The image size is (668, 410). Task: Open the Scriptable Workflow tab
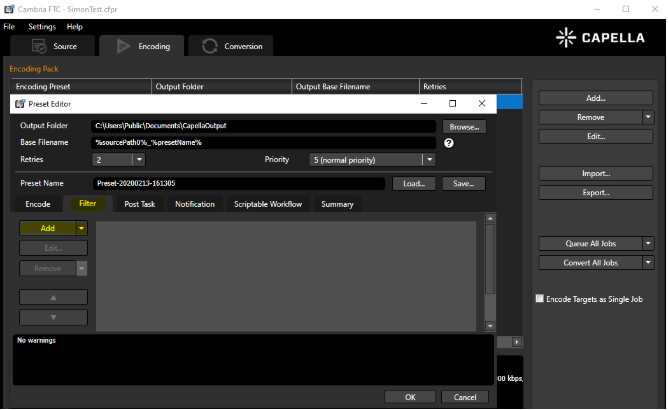coord(268,204)
